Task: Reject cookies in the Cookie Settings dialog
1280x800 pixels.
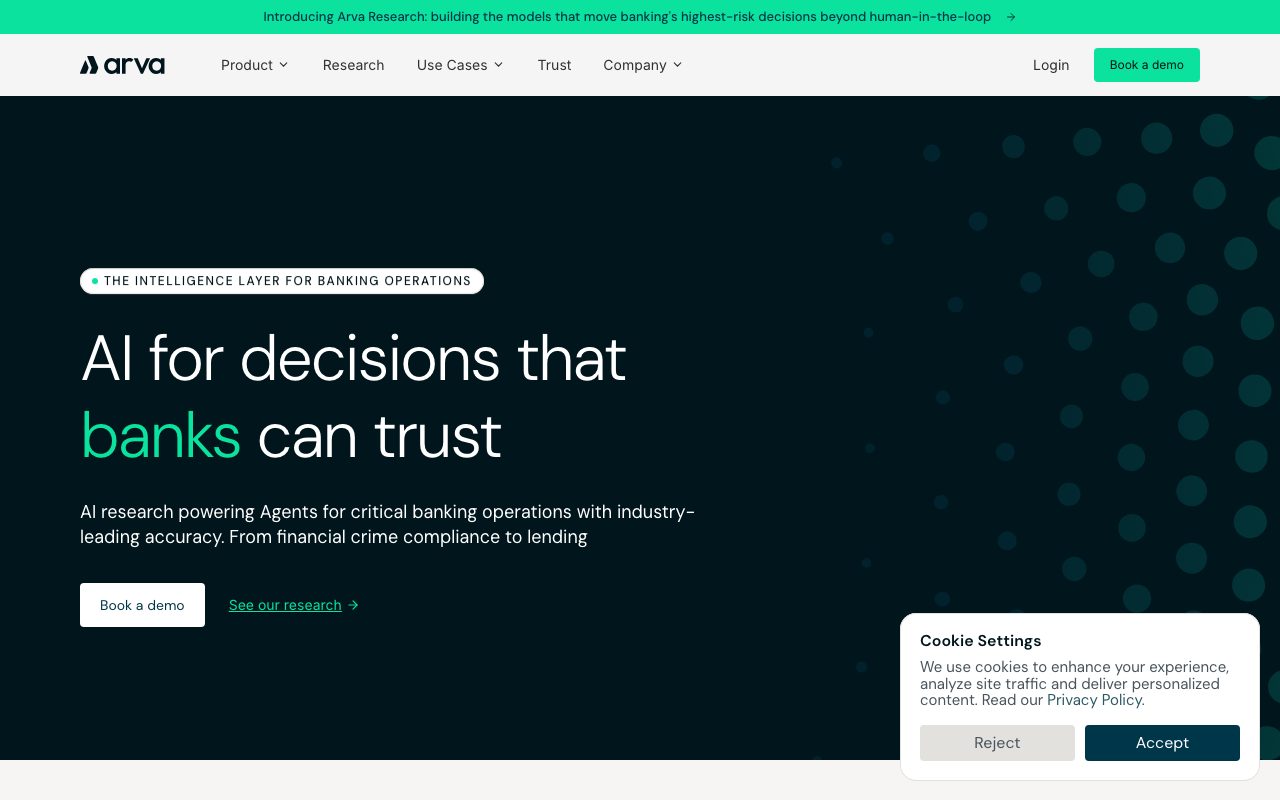Action: [997, 743]
